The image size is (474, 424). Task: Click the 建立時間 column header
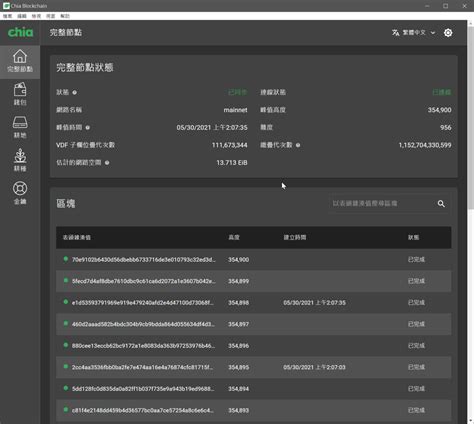[x=295, y=237]
